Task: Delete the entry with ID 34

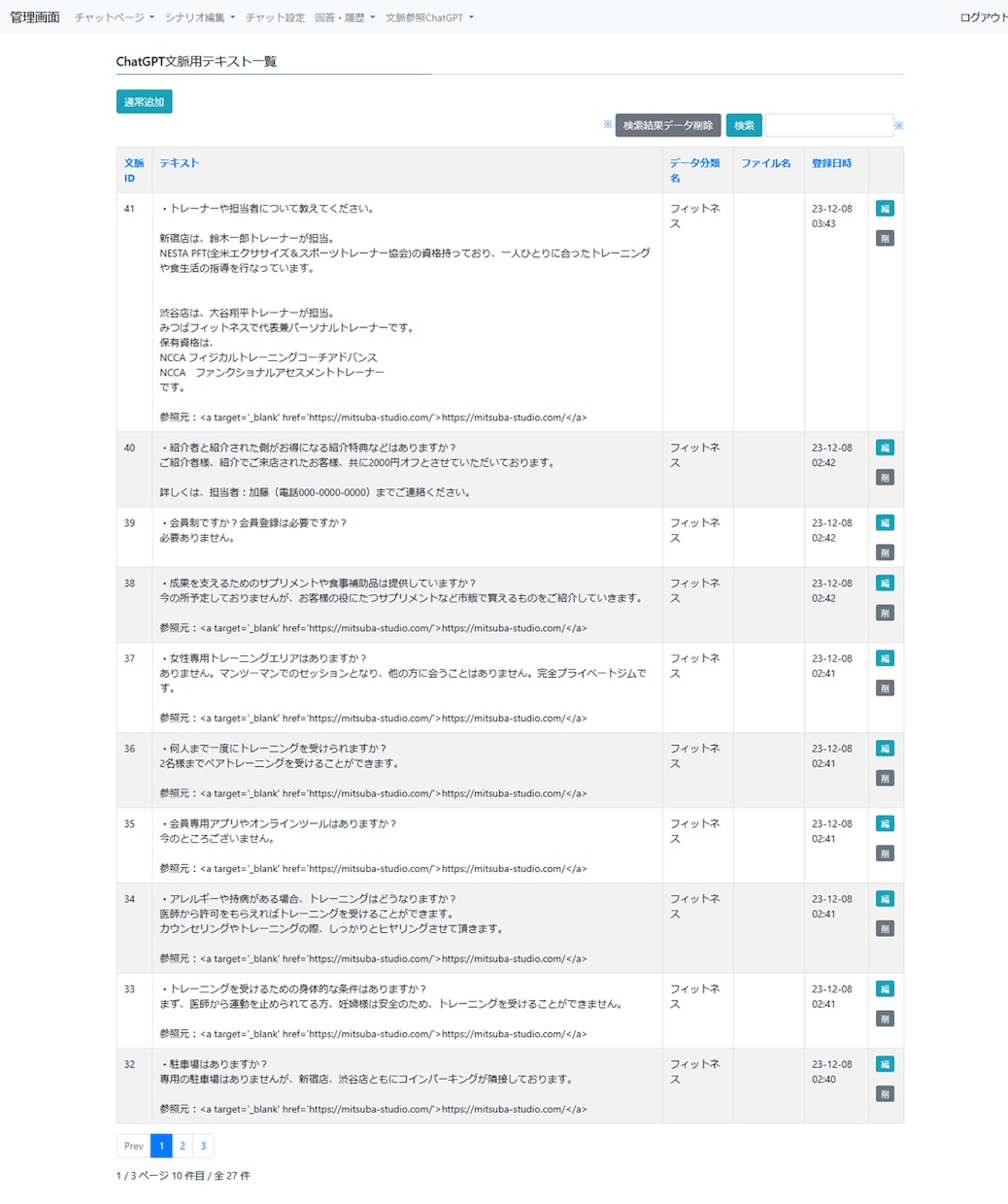Action: 885,928
